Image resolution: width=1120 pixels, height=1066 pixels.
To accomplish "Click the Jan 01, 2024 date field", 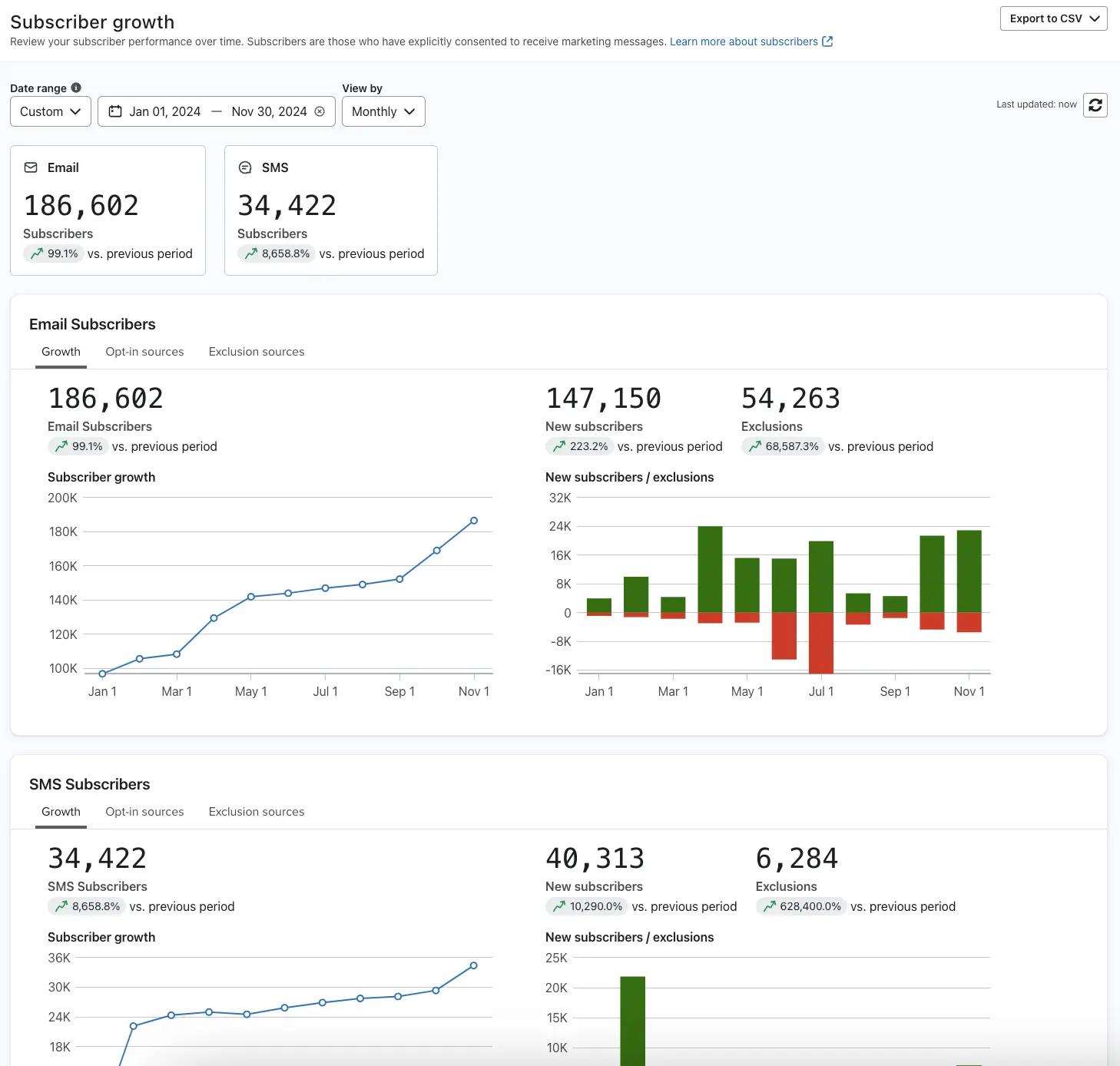I will 164,111.
